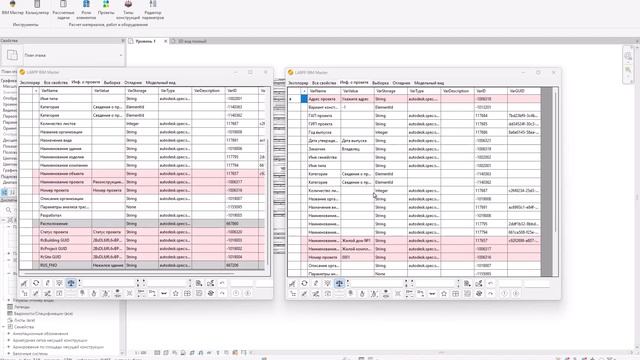Open the План этажа type selector dropdown
The height and width of the screenshot is (360, 640).
click(121, 55)
